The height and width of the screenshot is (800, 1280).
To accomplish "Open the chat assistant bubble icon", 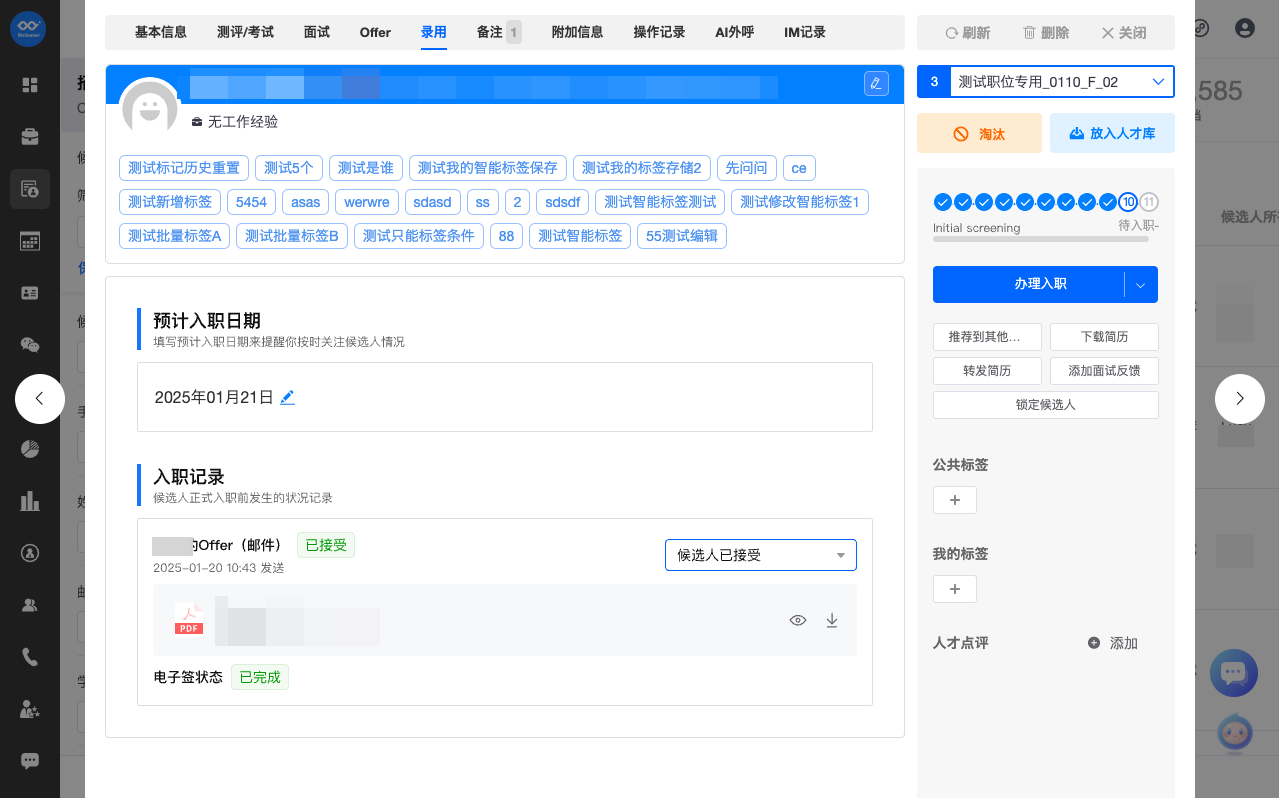I will click(x=1233, y=673).
